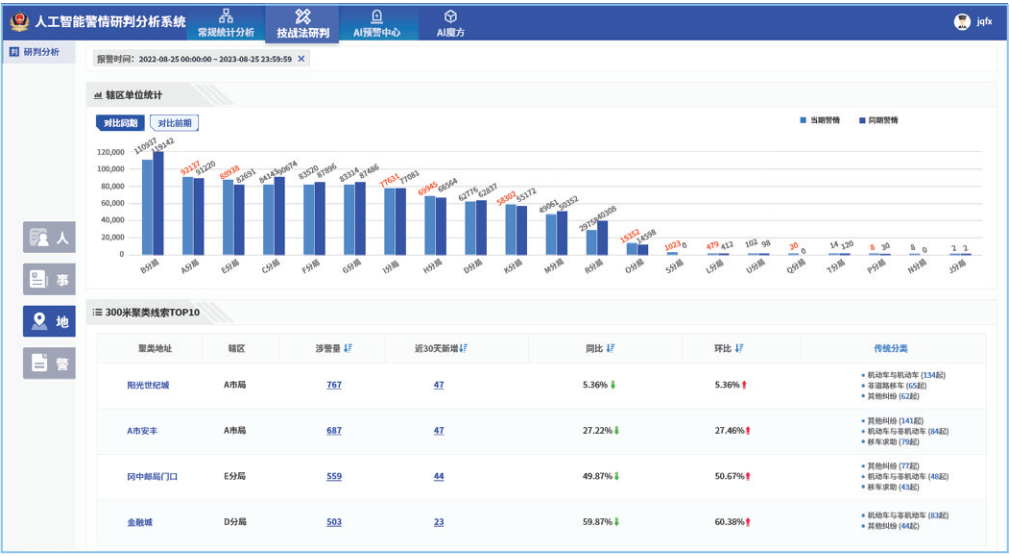The width and height of the screenshot is (1012, 557).
Task: Open 研判分析 in the left menu
Action: pyautogui.click(x=40, y=52)
